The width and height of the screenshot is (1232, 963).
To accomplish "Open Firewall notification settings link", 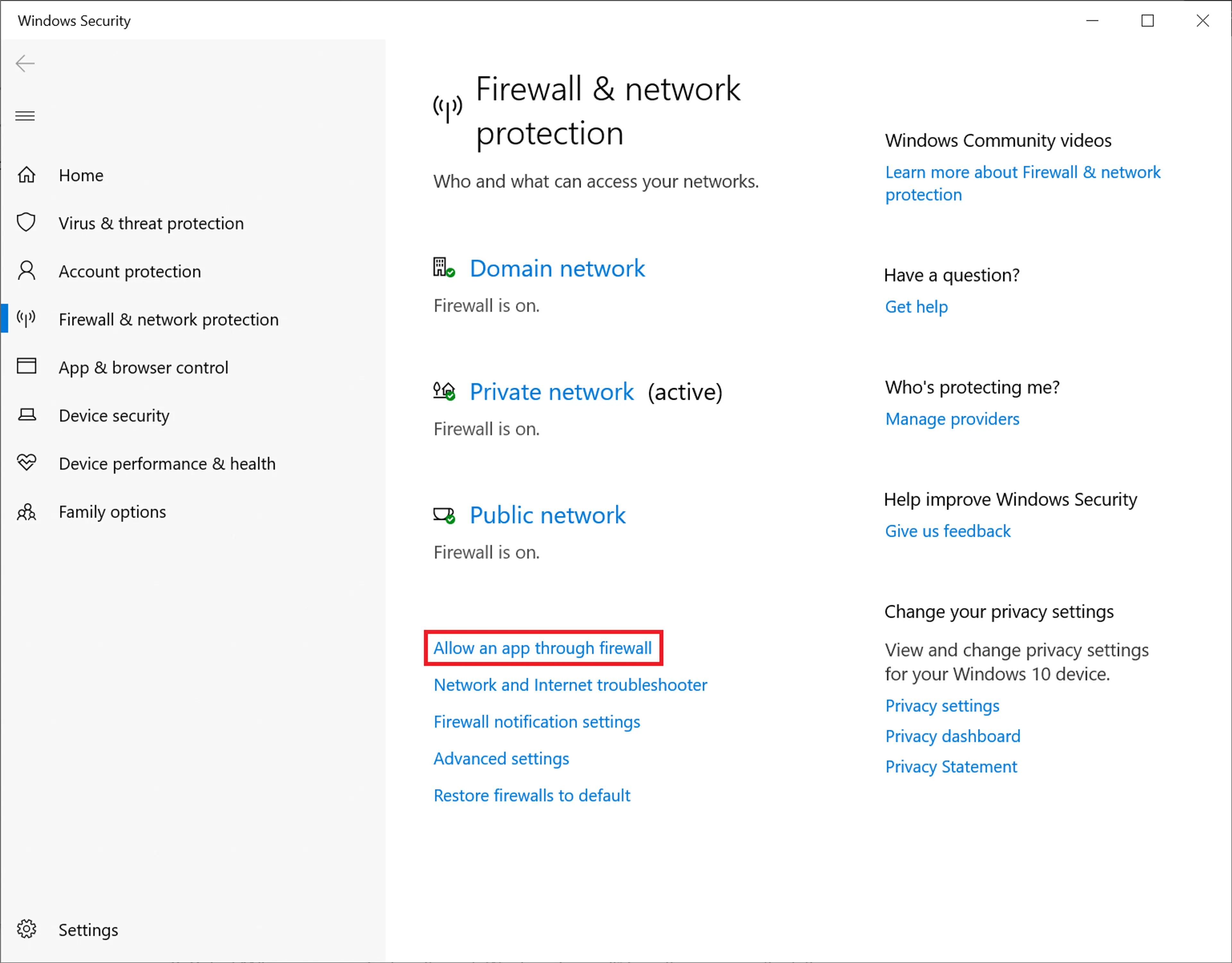I will coord(536,722).
